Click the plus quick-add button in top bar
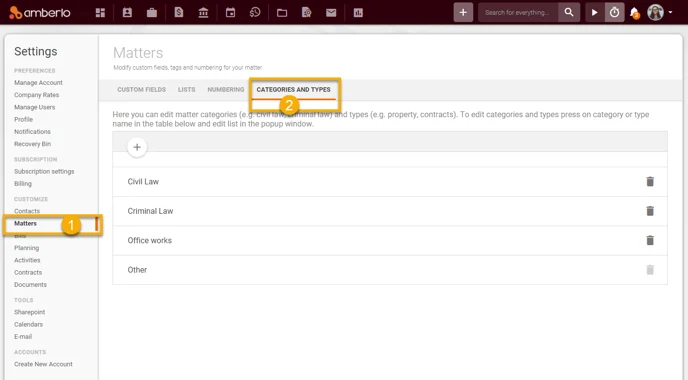The width and height of the screenshot is (688, 380). (x=463, y=13)
